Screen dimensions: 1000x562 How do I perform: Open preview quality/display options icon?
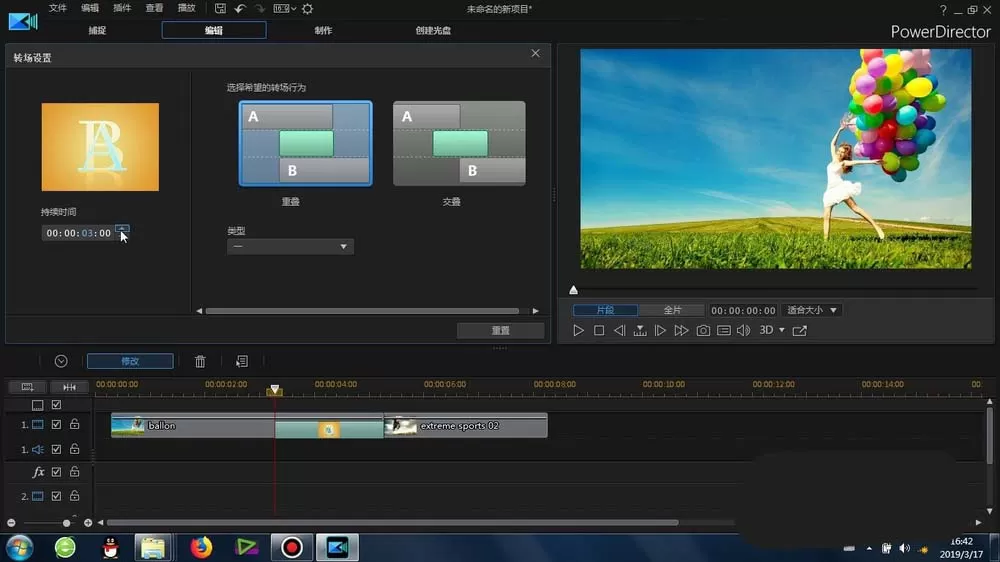724,330
